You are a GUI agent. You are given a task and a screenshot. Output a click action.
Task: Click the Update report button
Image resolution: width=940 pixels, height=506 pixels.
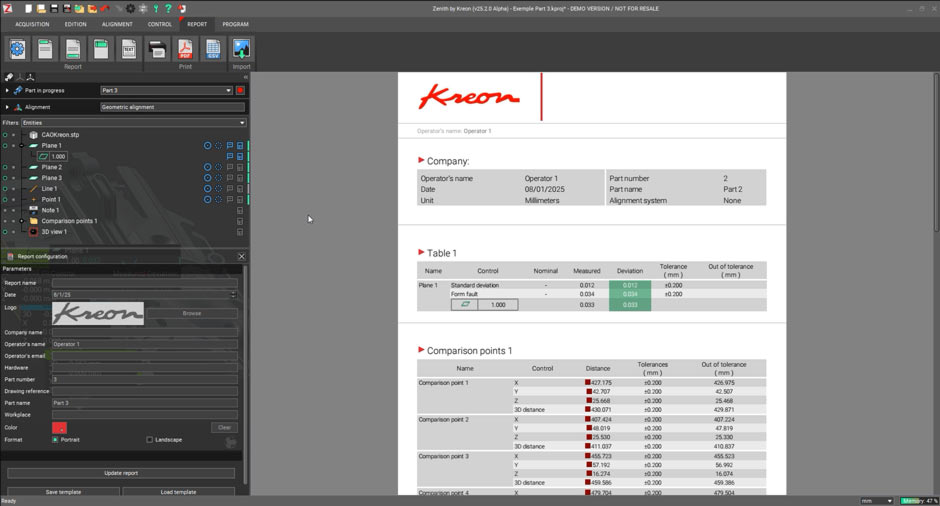121,473
